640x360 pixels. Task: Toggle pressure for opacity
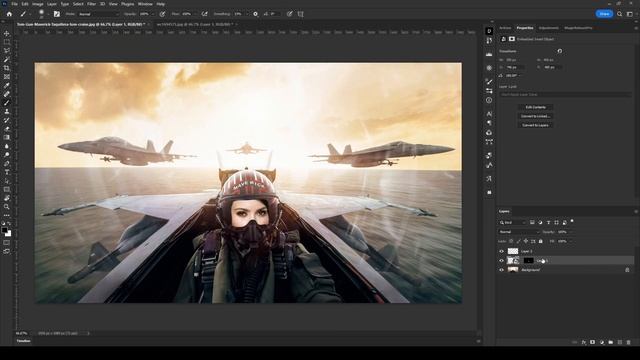pos(162,14)
